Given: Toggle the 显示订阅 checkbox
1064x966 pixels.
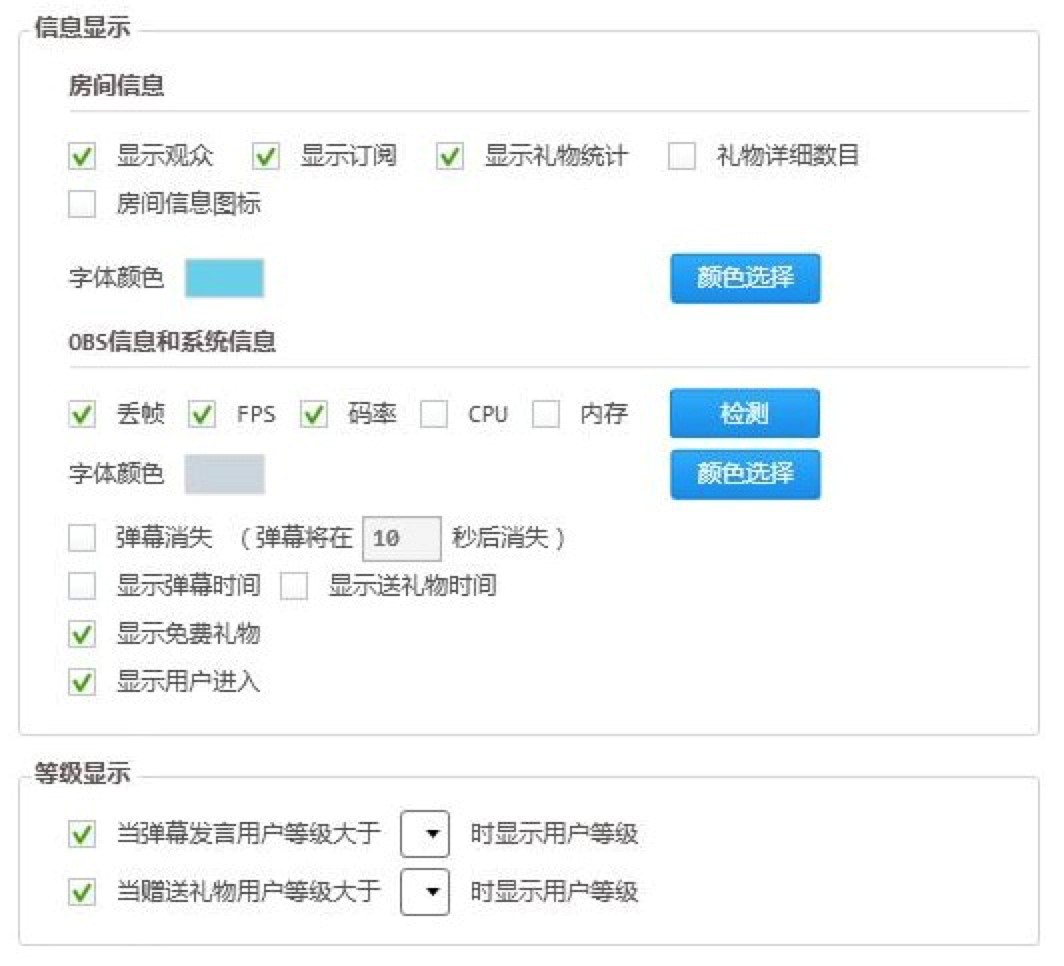Looking at the screenshot, I should (x=266, y=157).
